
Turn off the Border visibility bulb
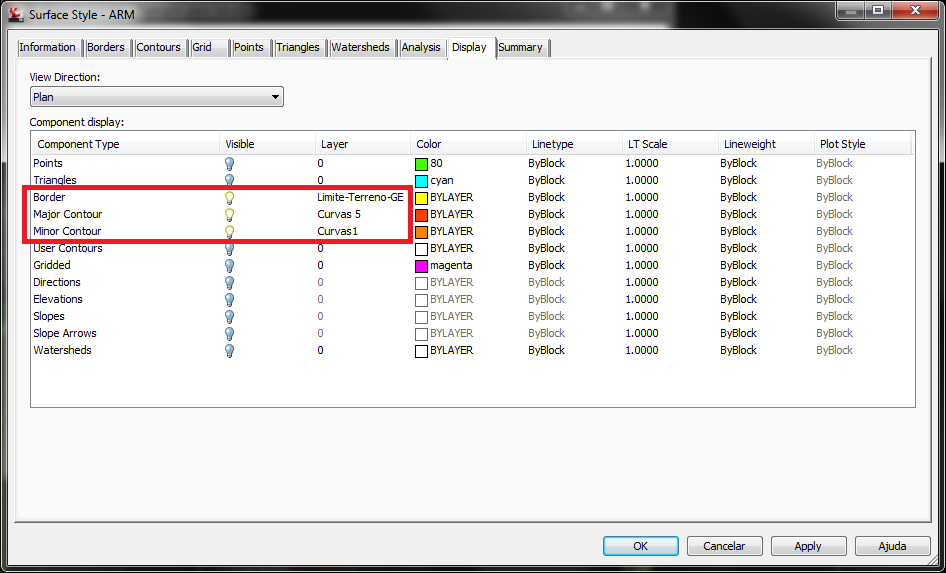tap(229, 197)
